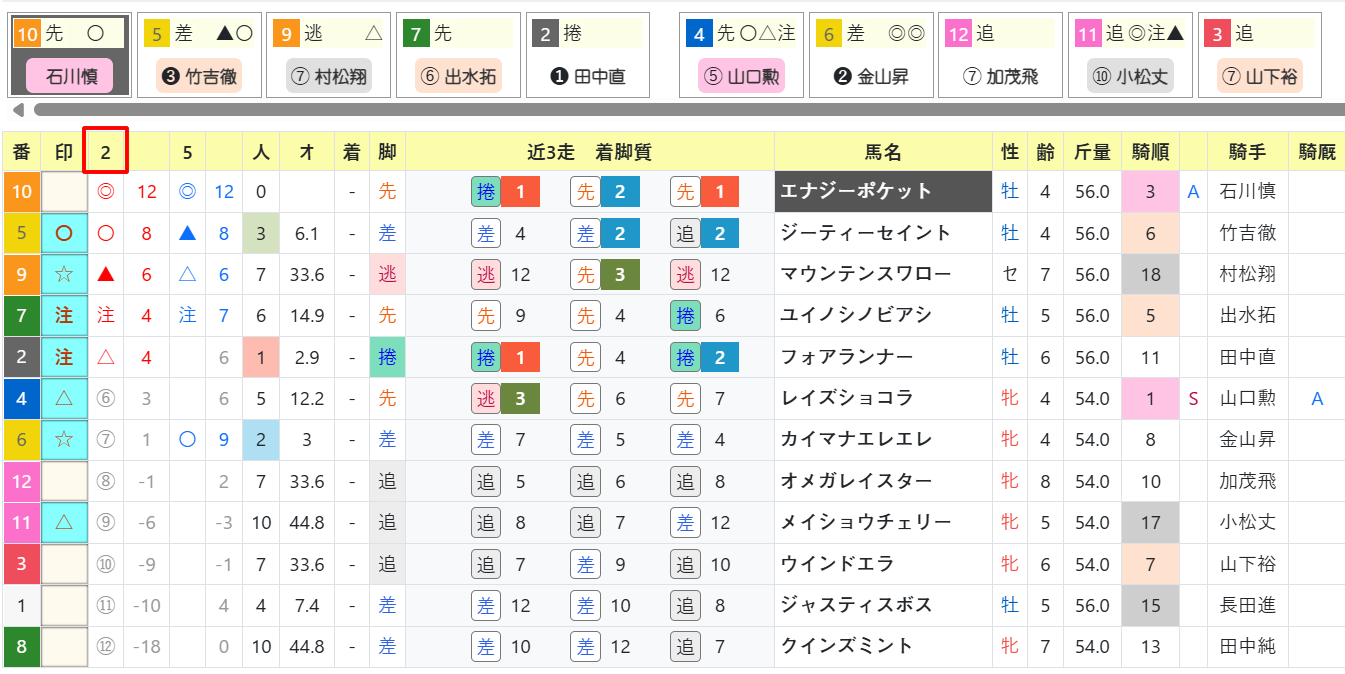Sort by the 番 column header
1345x674 pixels.
[x=21, y=153]
